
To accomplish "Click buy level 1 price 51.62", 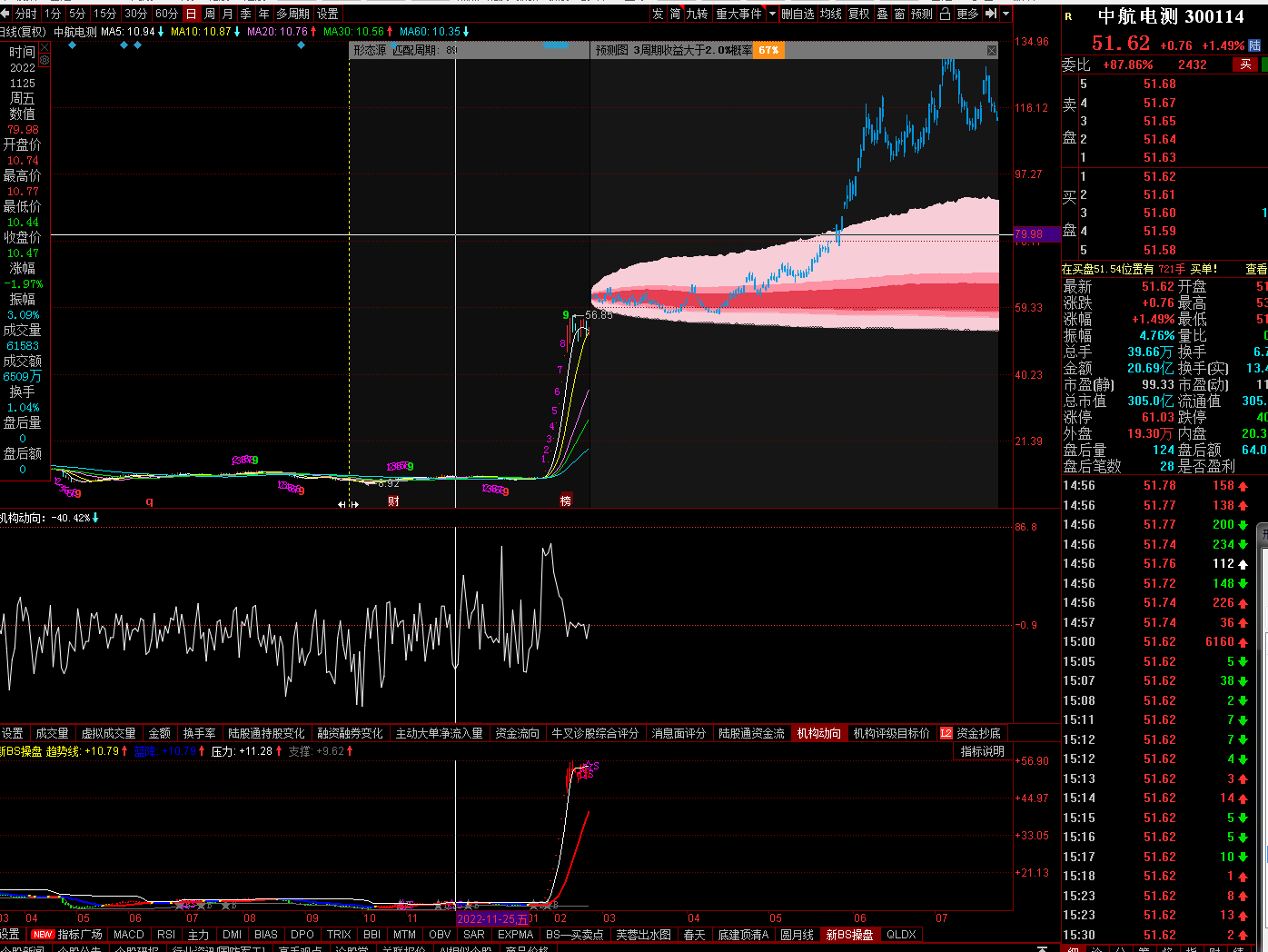I will coord(1160,176).
